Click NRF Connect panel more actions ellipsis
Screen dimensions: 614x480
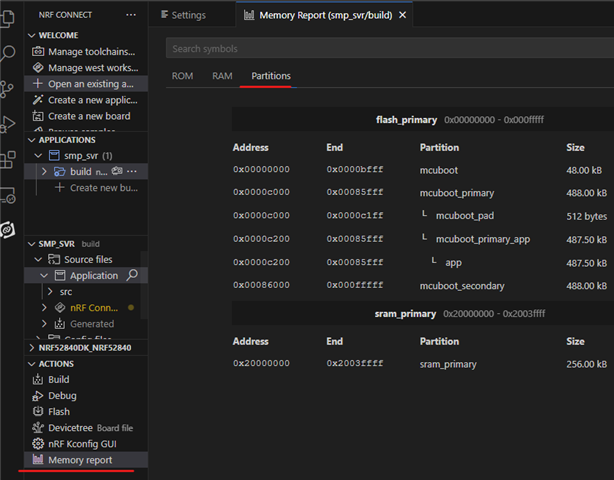[x=131, y=15]
